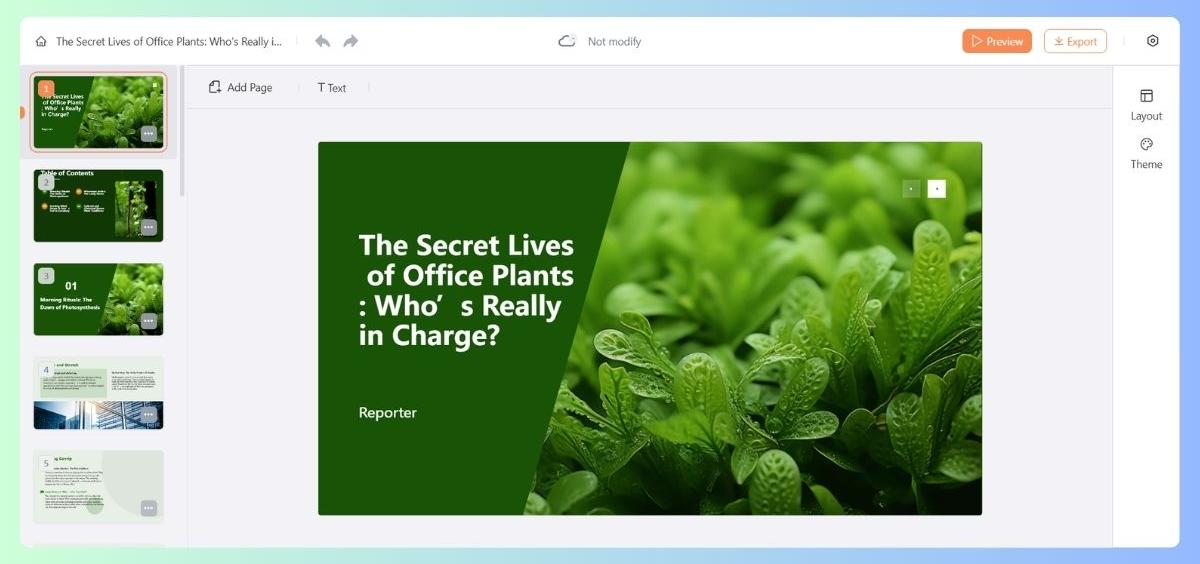The width and height of the screenshot is (1200, 564).
Task: Open slide 2 more options menu
Action: [x=149, y=227]
